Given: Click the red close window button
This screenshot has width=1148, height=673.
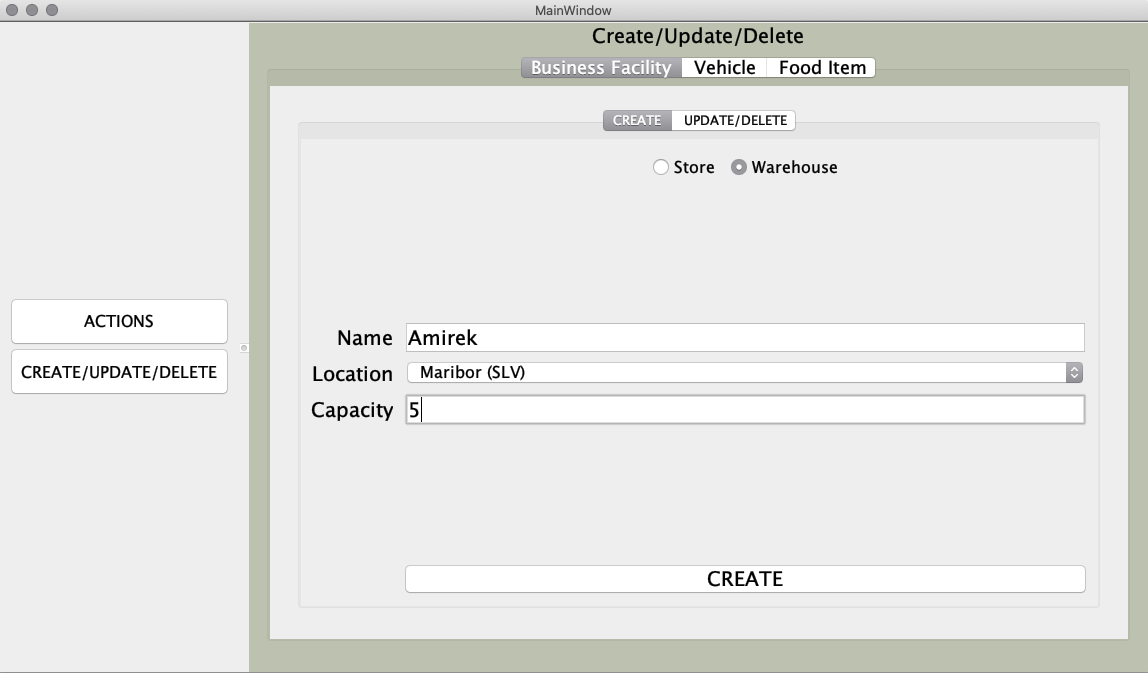Looking at the screenshot, I should [12, 10].
